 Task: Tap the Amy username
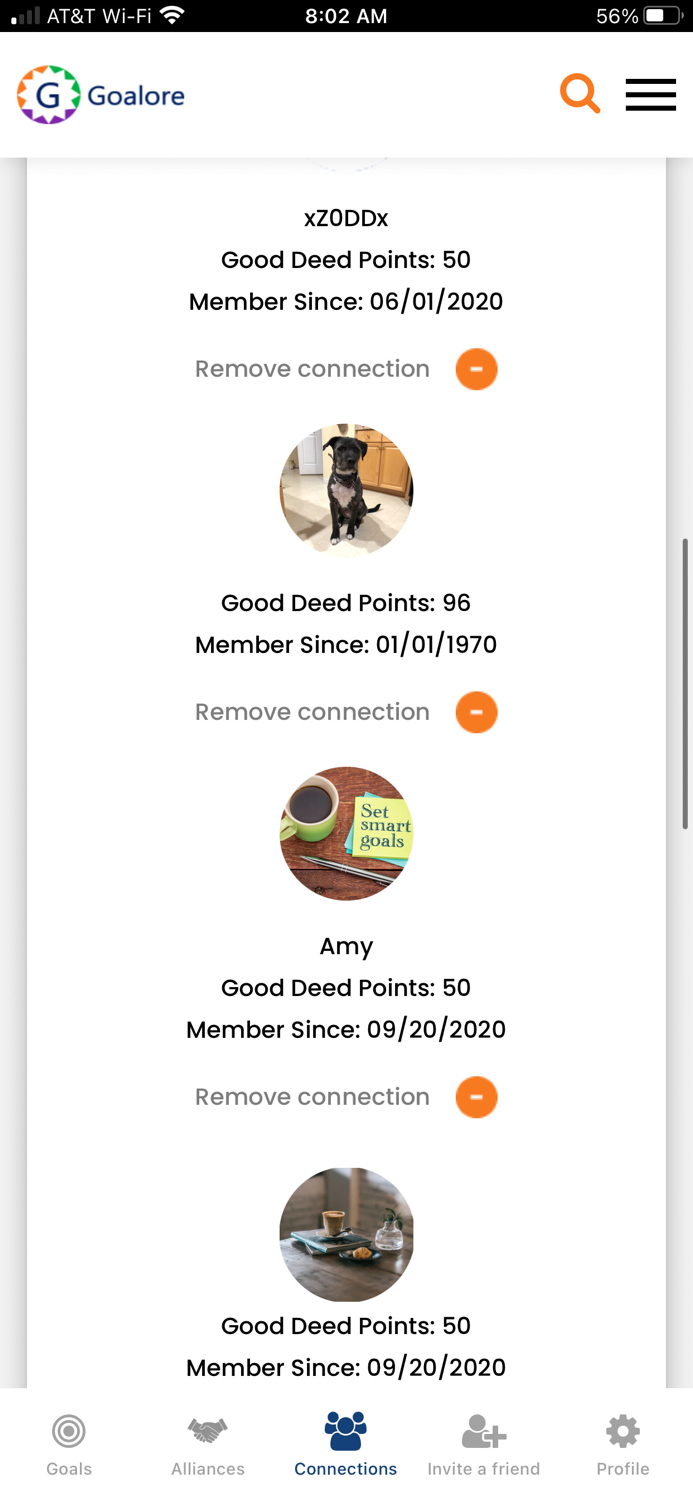[x=346, y=946]
